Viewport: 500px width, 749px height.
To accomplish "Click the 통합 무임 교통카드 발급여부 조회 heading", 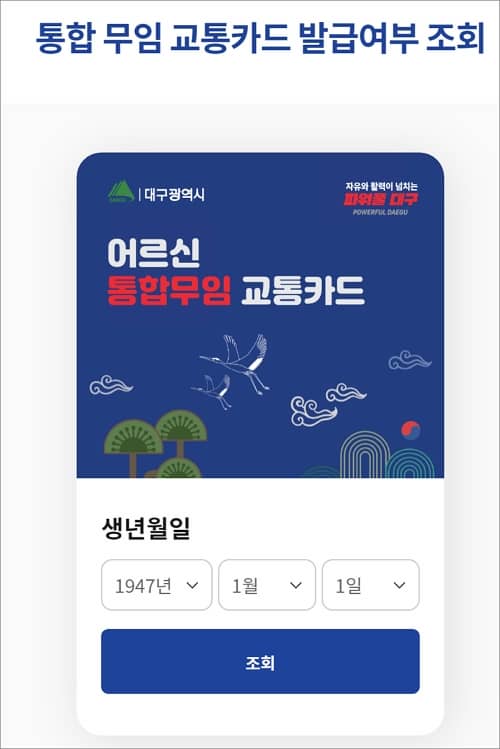I will coord(260,37).
